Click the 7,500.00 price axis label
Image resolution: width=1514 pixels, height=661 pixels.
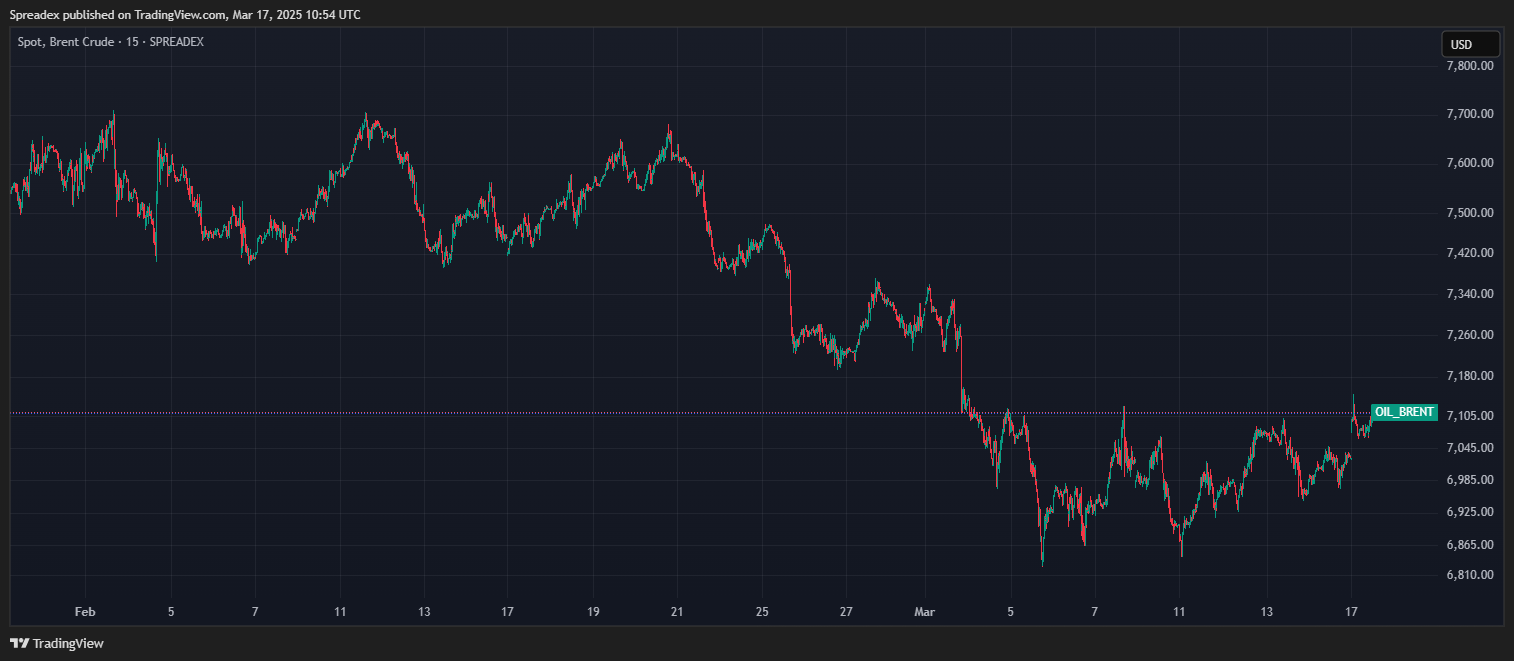[x=1470, y=213]
